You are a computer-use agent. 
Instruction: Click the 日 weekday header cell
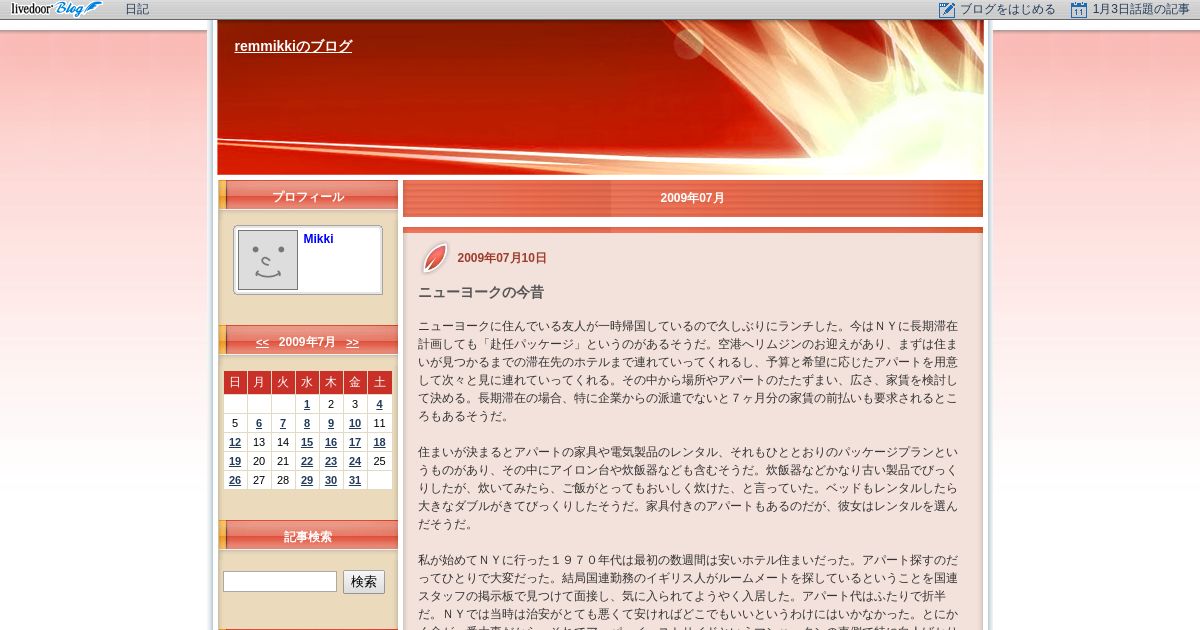click(235, 382)
